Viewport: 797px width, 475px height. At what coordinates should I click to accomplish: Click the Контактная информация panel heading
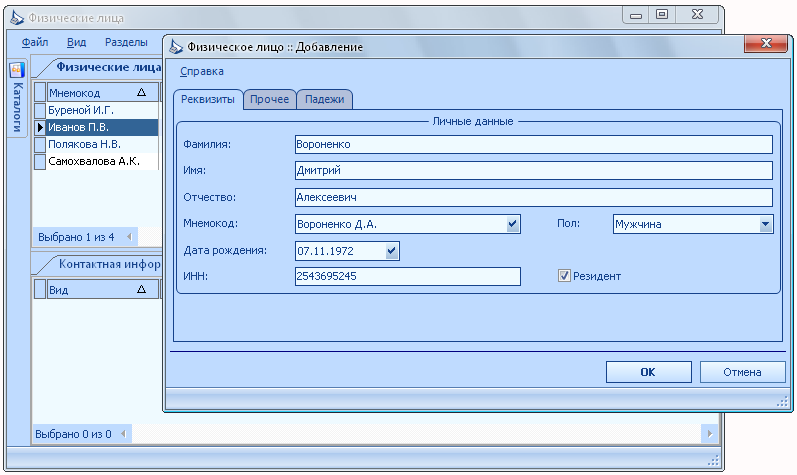(x=110, y=264)
